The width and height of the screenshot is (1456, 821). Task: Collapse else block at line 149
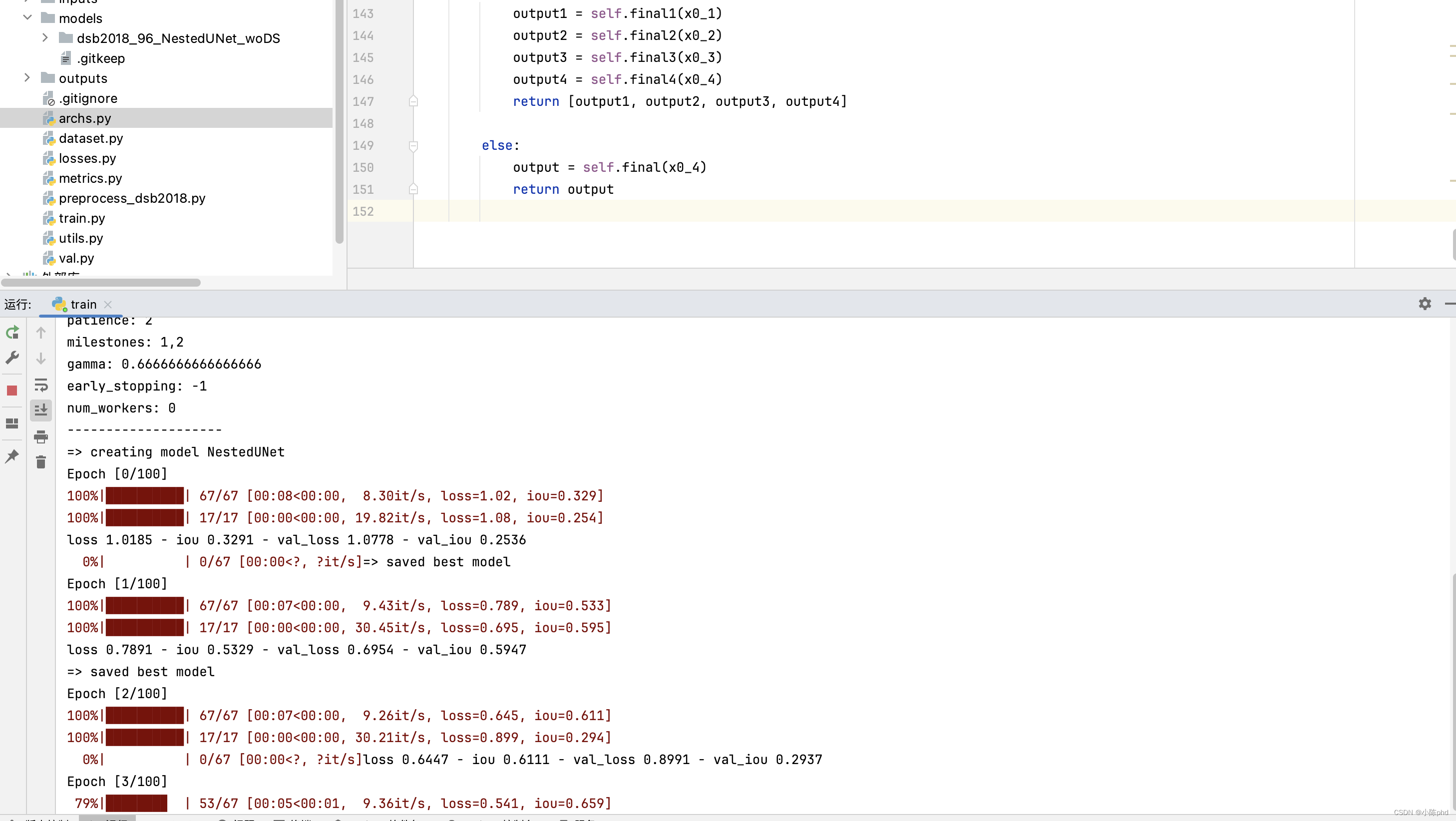coord(413,146)
